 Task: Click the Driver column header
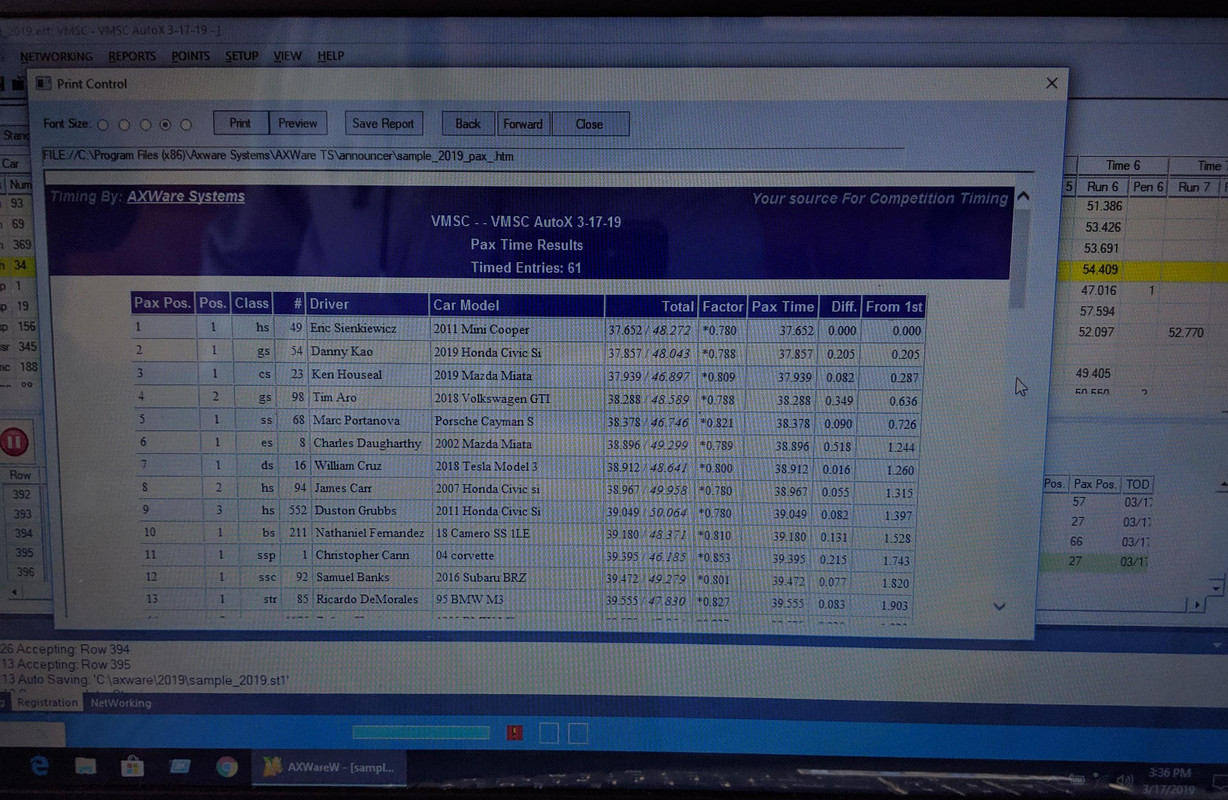pyautogui.click(x=367, y=304)
